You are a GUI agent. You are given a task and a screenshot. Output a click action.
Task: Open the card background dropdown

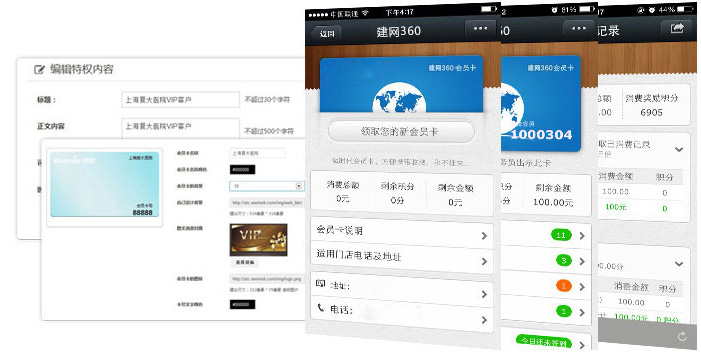tap(267, 186)
